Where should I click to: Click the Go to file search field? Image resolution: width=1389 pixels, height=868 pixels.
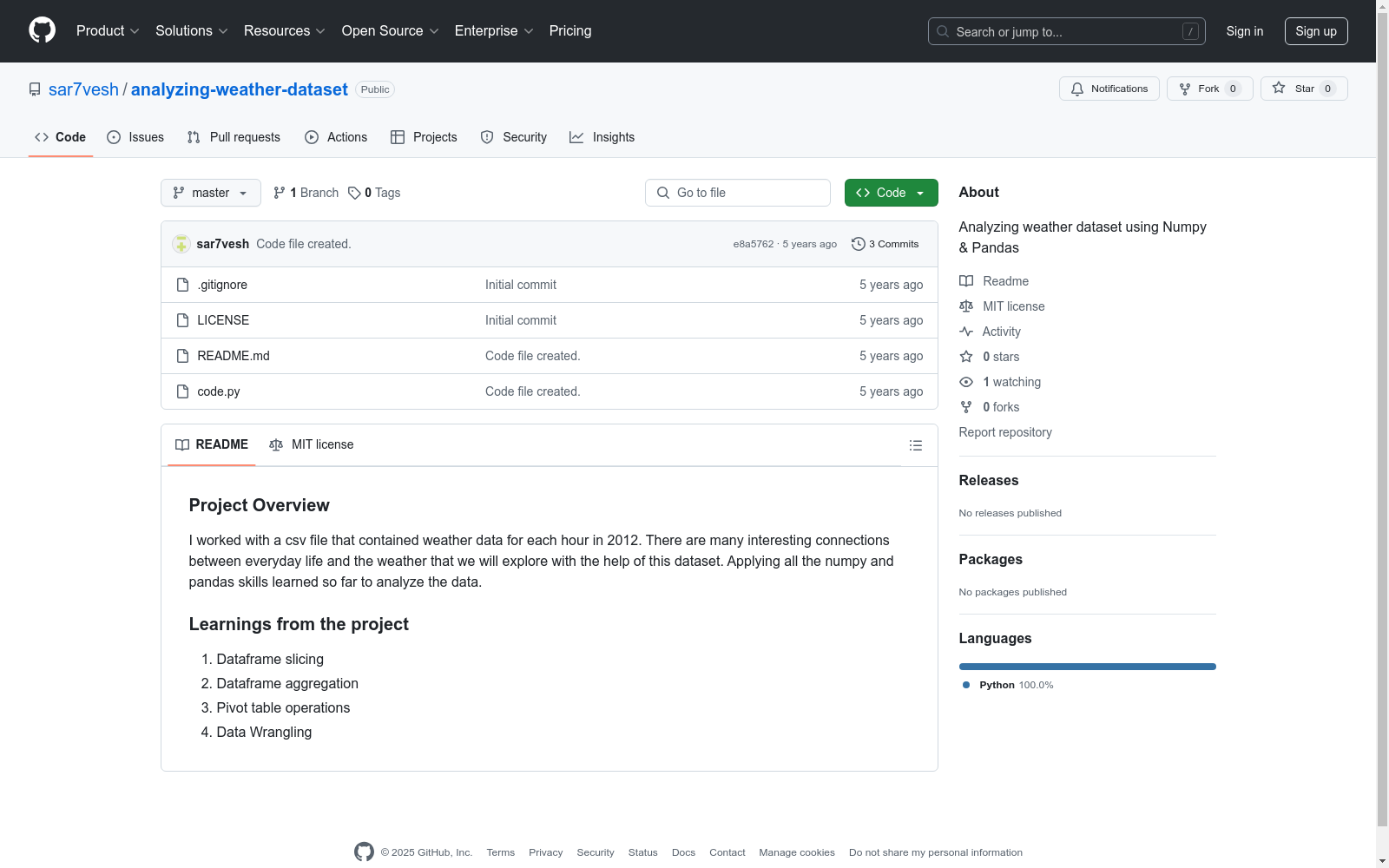coord(738,193)
